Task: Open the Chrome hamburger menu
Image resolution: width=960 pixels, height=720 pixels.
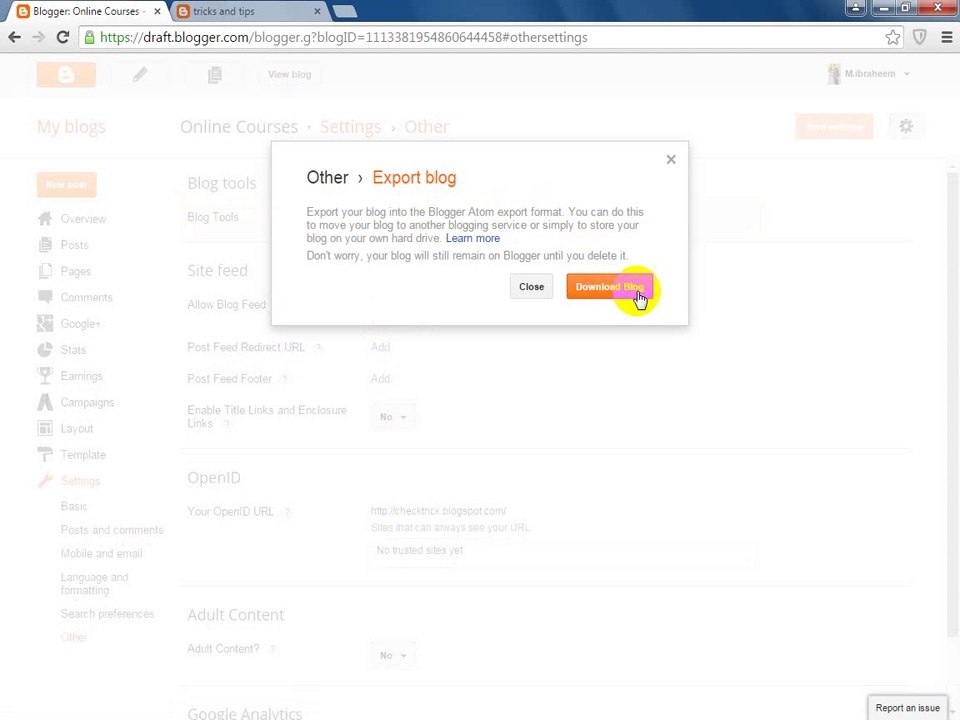Action: pyautogui.click(x=947, y=37)
